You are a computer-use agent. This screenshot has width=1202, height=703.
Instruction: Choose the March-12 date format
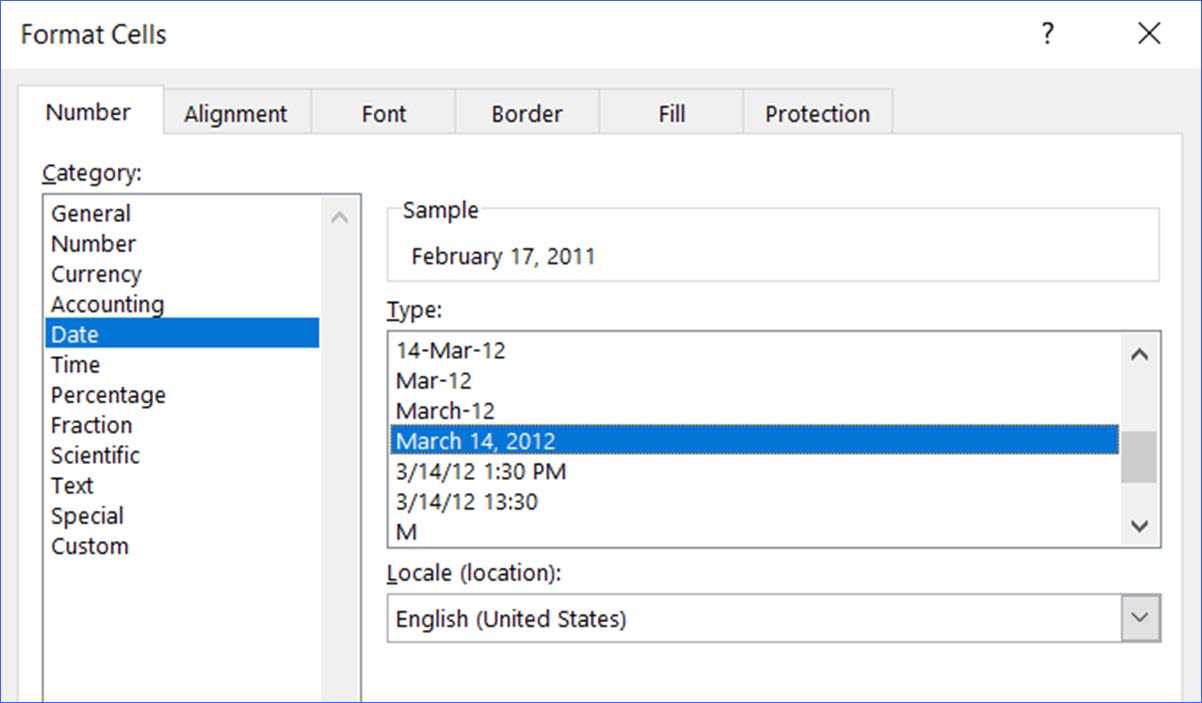[445, 410]
